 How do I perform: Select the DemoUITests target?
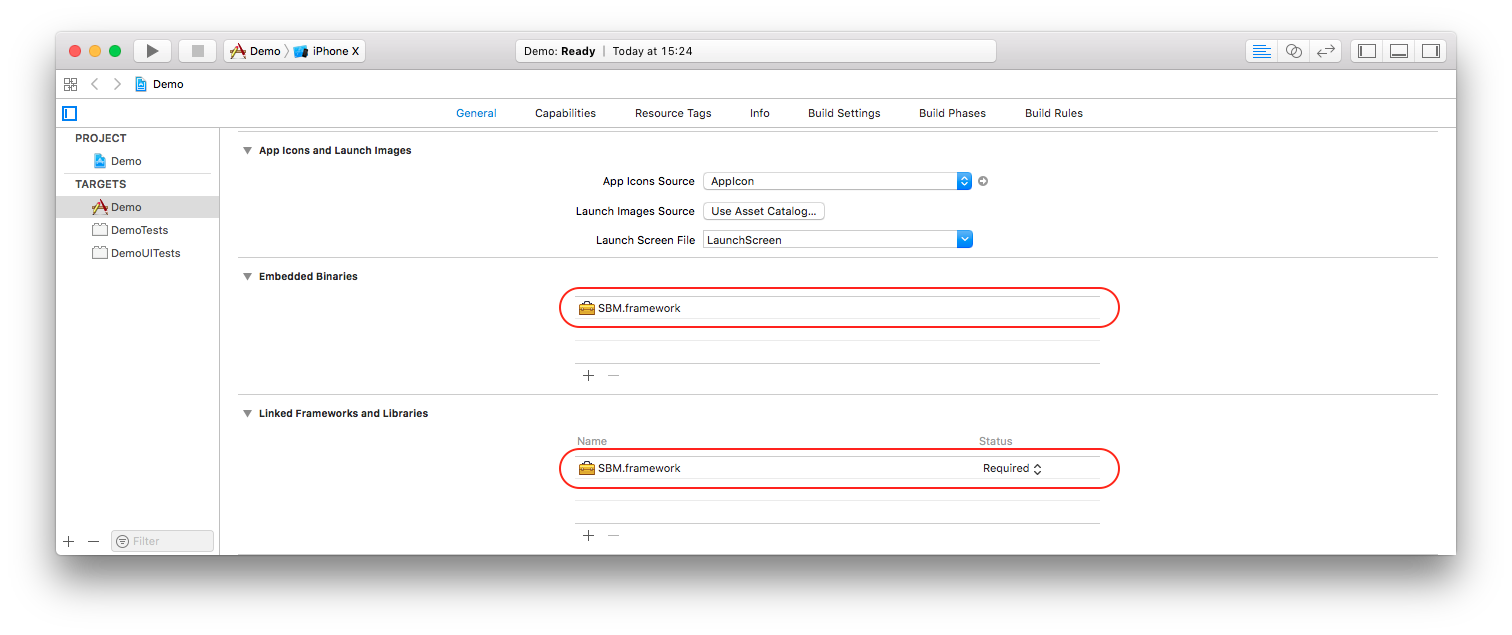pos(137,253)
